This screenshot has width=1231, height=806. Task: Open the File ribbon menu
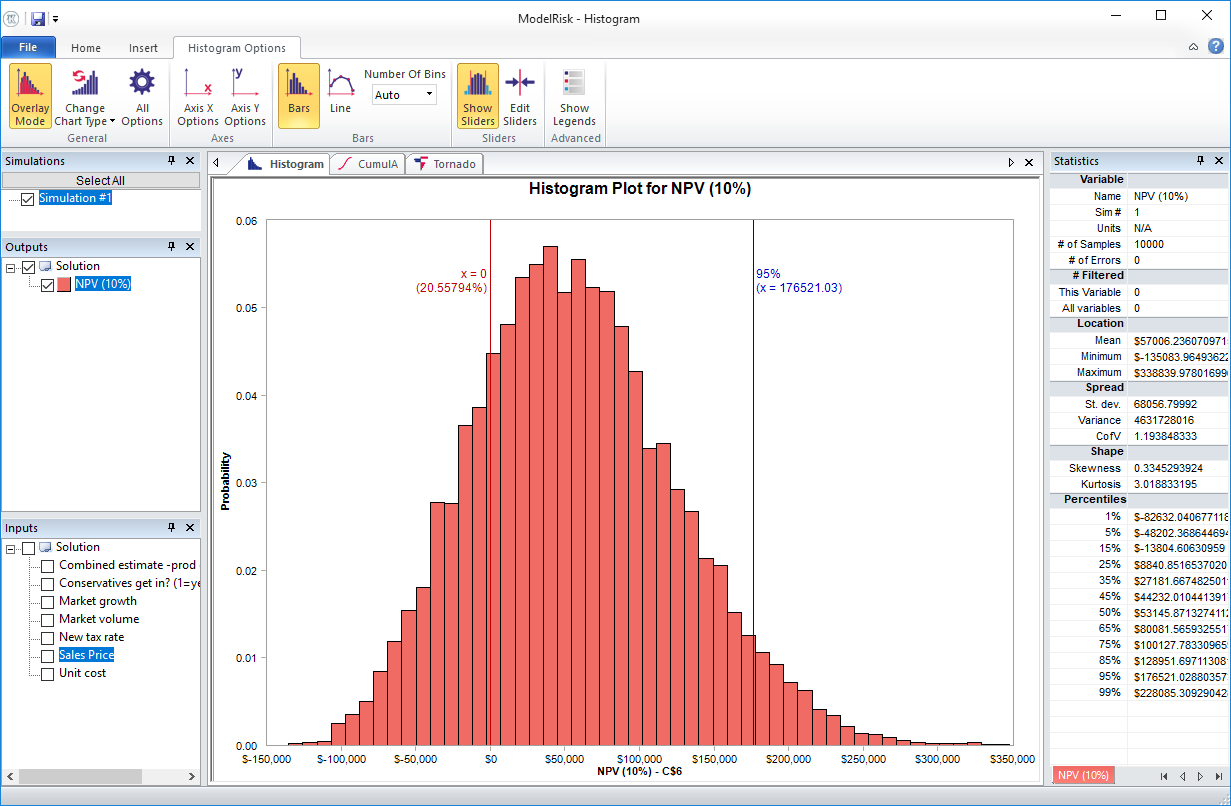[28, 47]
